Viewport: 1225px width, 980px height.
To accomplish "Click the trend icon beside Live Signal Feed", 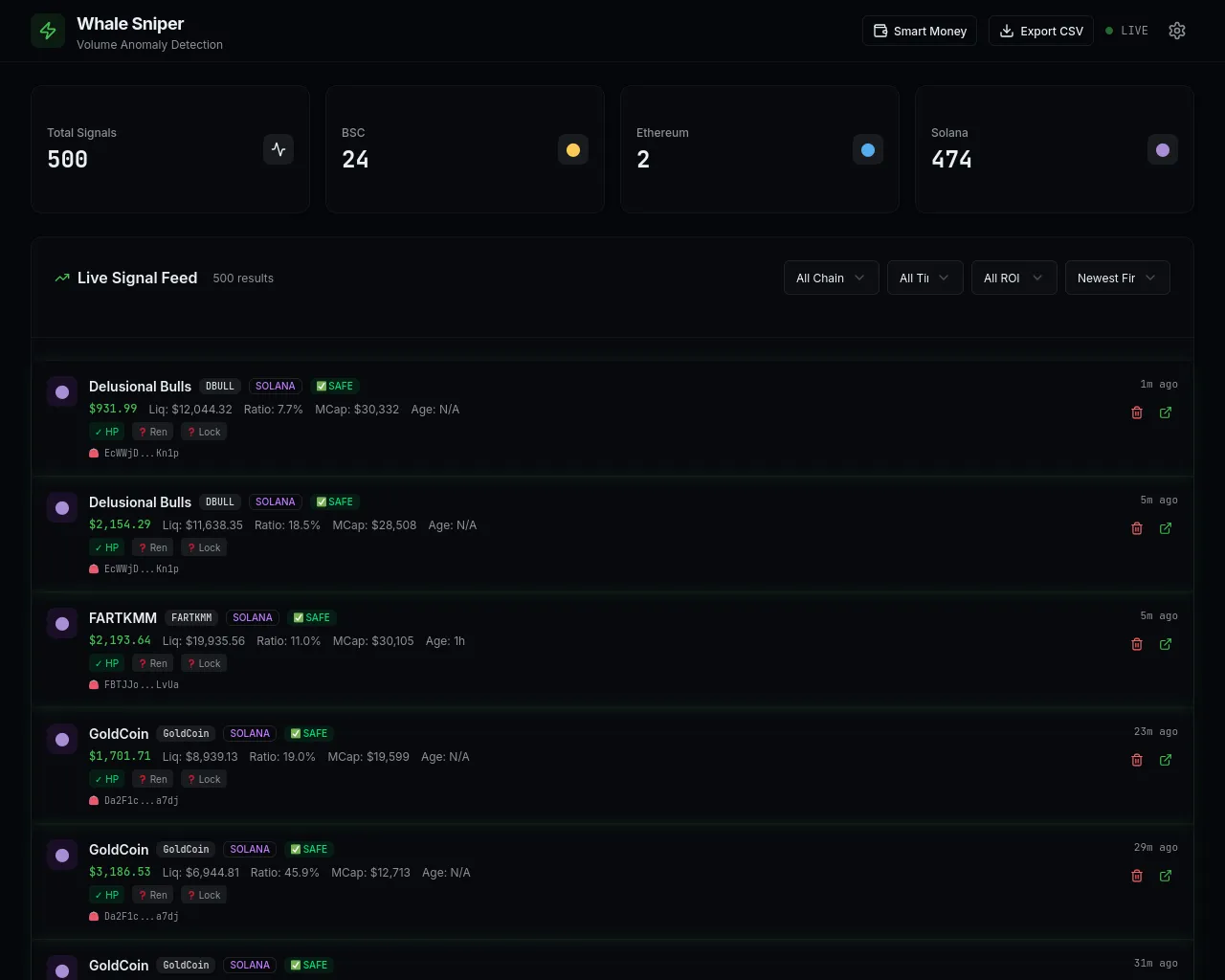I will (62, 278).
